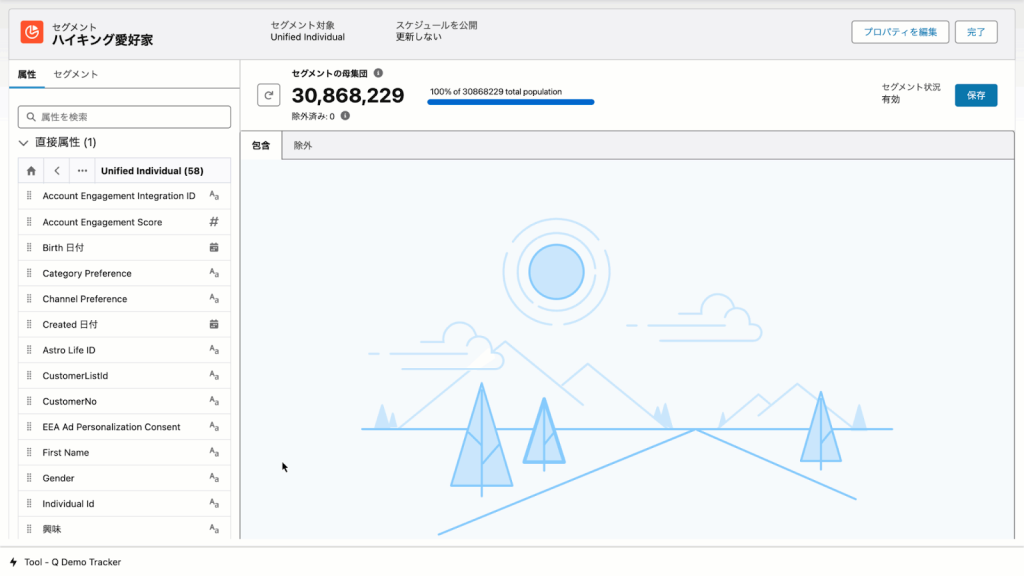The width and height of the screenshot is (1024, 576).
Task: Open the セグメント tab in left panel
Action: pyautogui.click(x=76, y=74)
